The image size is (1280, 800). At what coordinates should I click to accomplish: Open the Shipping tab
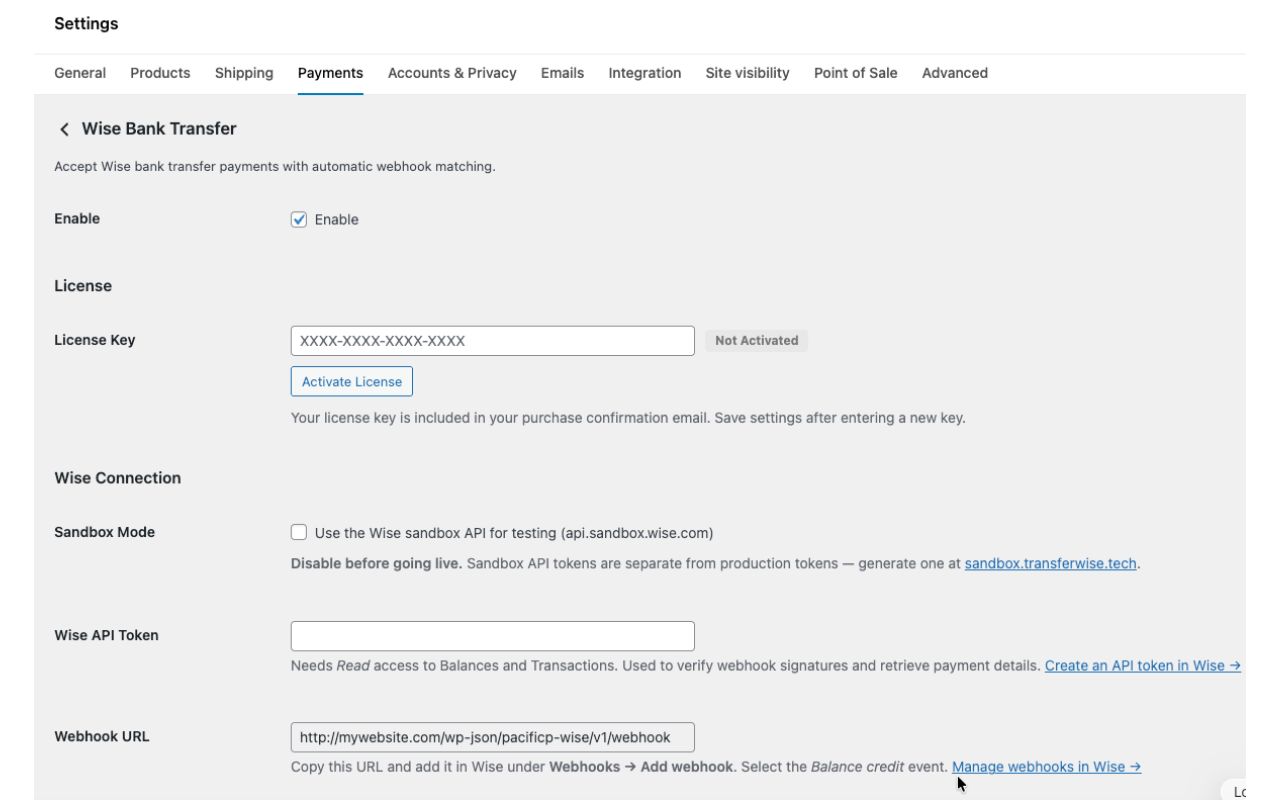point(244,73)
